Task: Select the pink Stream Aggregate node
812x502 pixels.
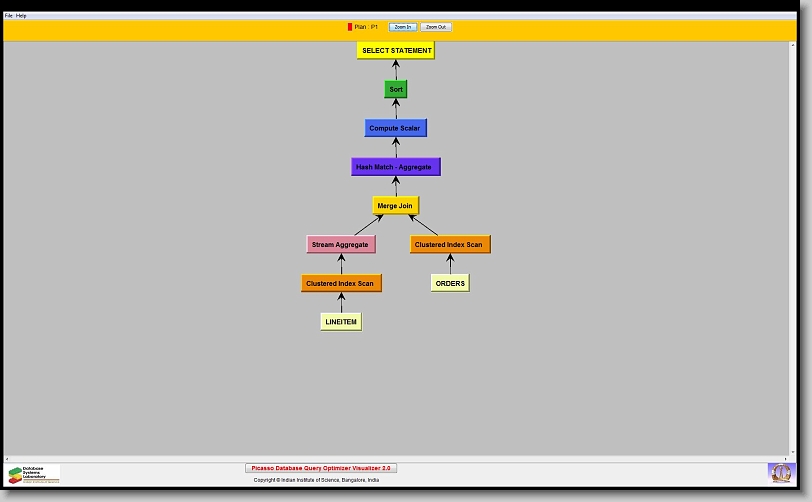Action: click(340, 244)
